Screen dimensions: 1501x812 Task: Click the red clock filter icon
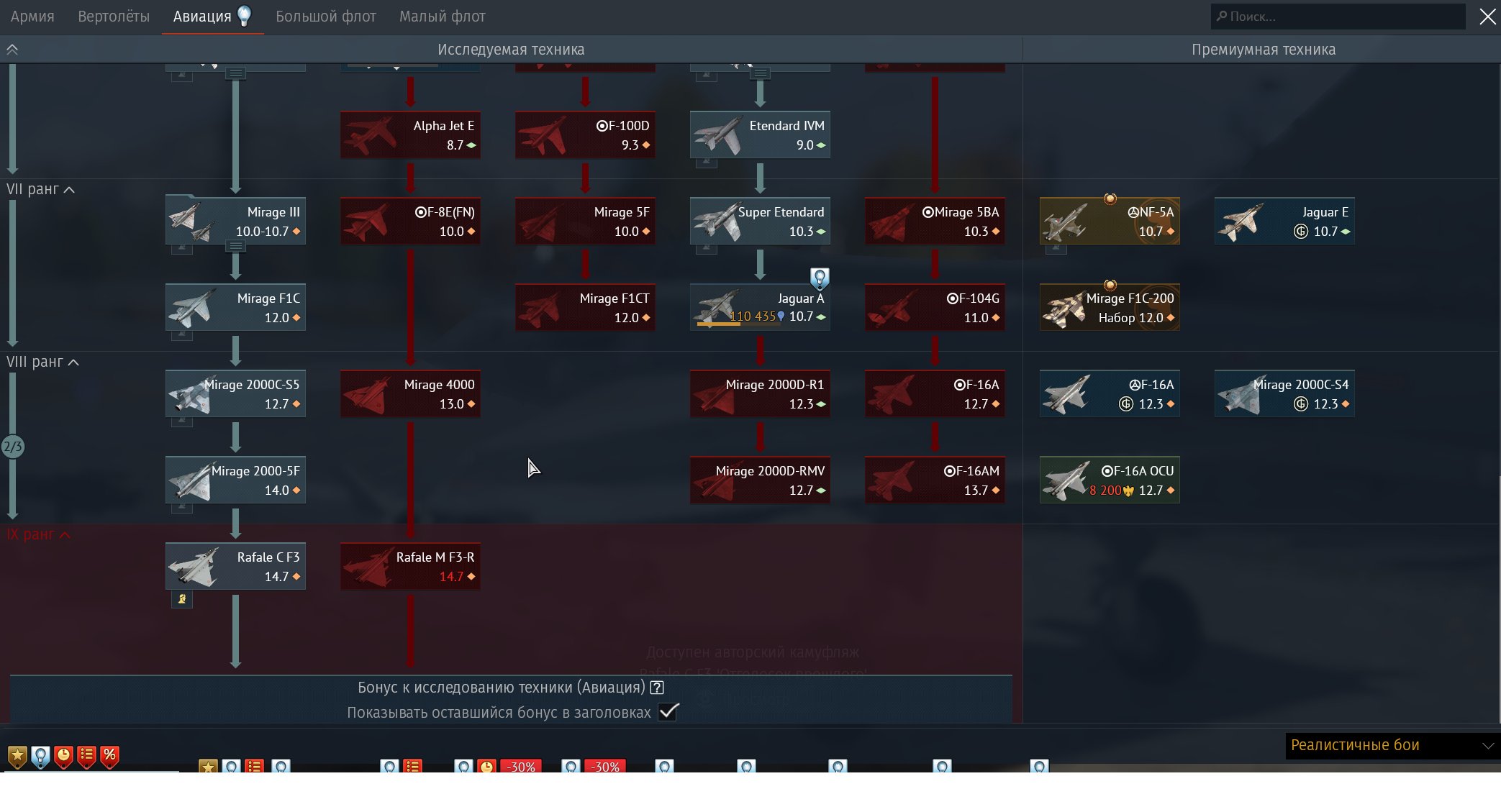[x=63, y=756]
